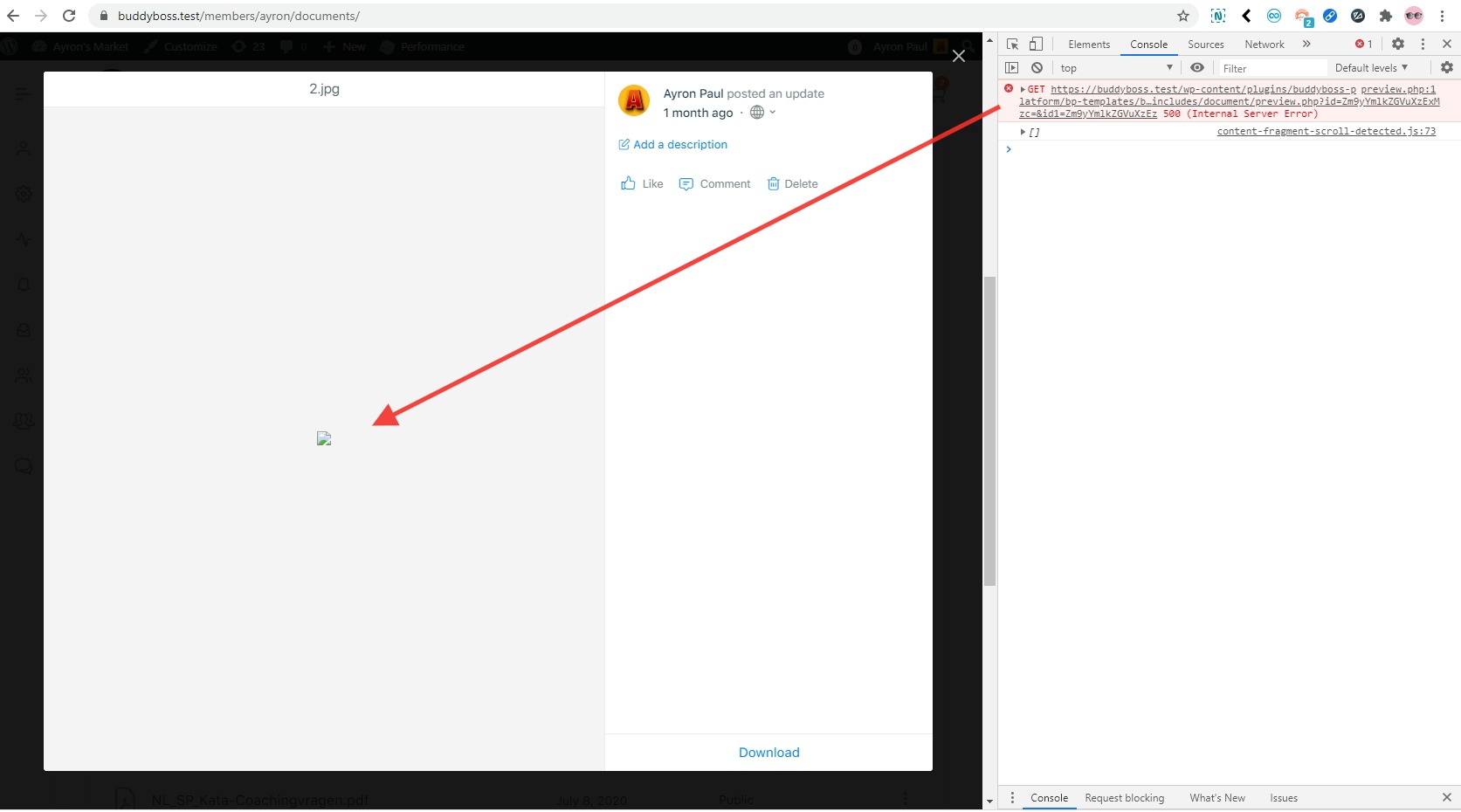Open the Request blocking tab
The height and width of the screenshot is (812, 1461).
tap(1125, 798)
